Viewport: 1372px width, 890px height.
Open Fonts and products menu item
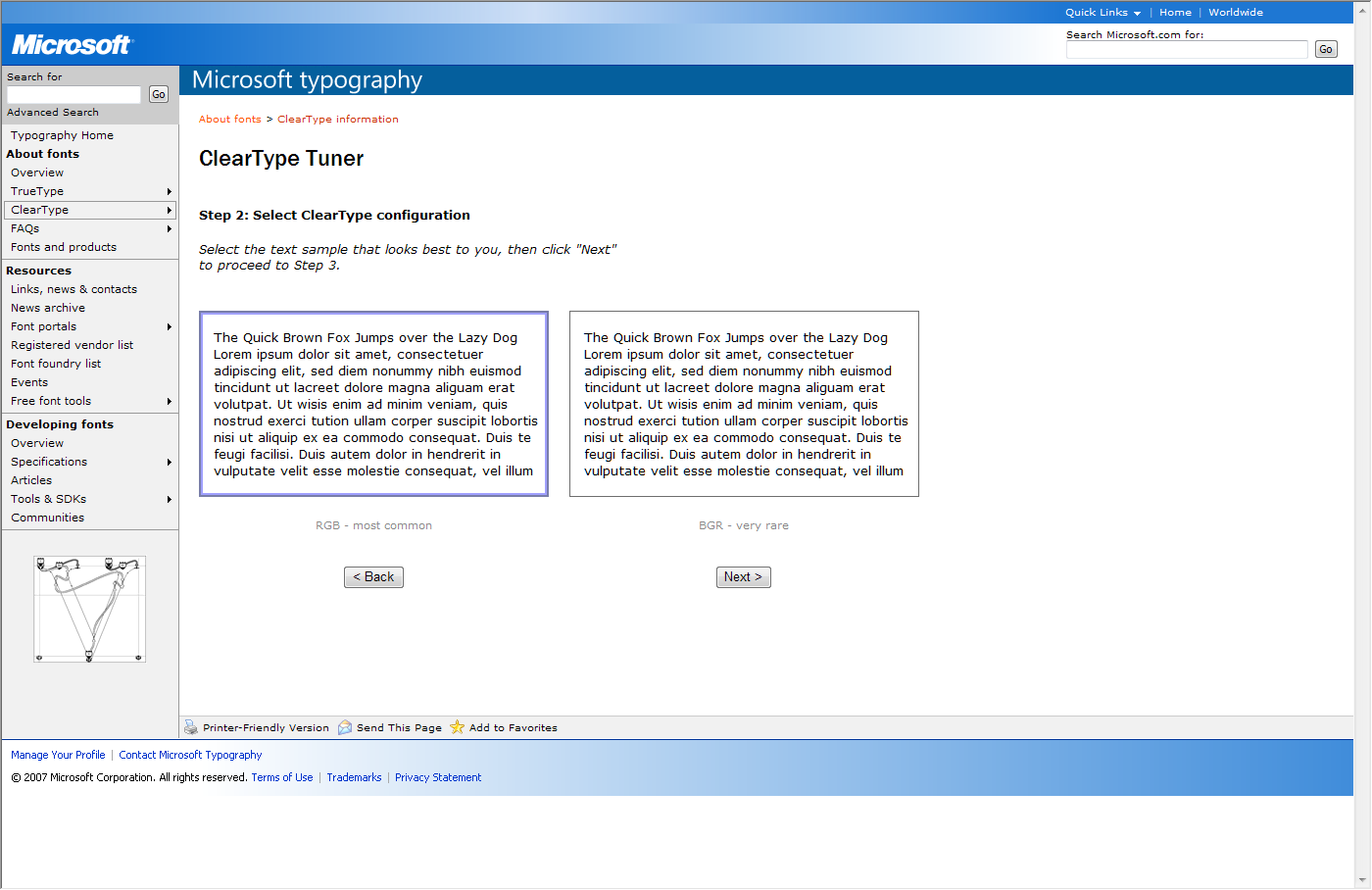(x=64, y=248)
